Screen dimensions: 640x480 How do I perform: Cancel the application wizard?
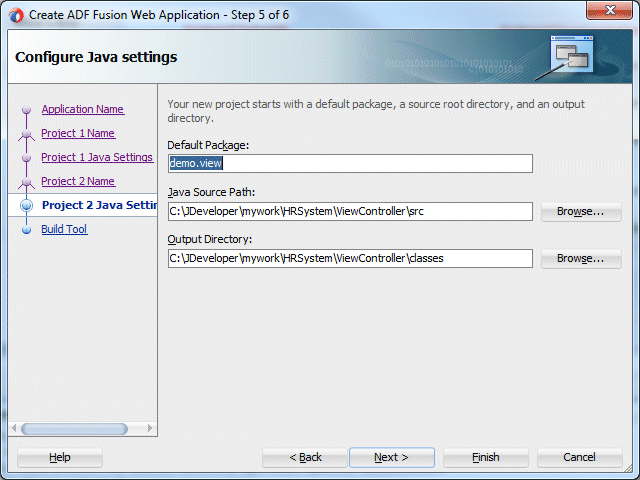[x=580, y=458]
